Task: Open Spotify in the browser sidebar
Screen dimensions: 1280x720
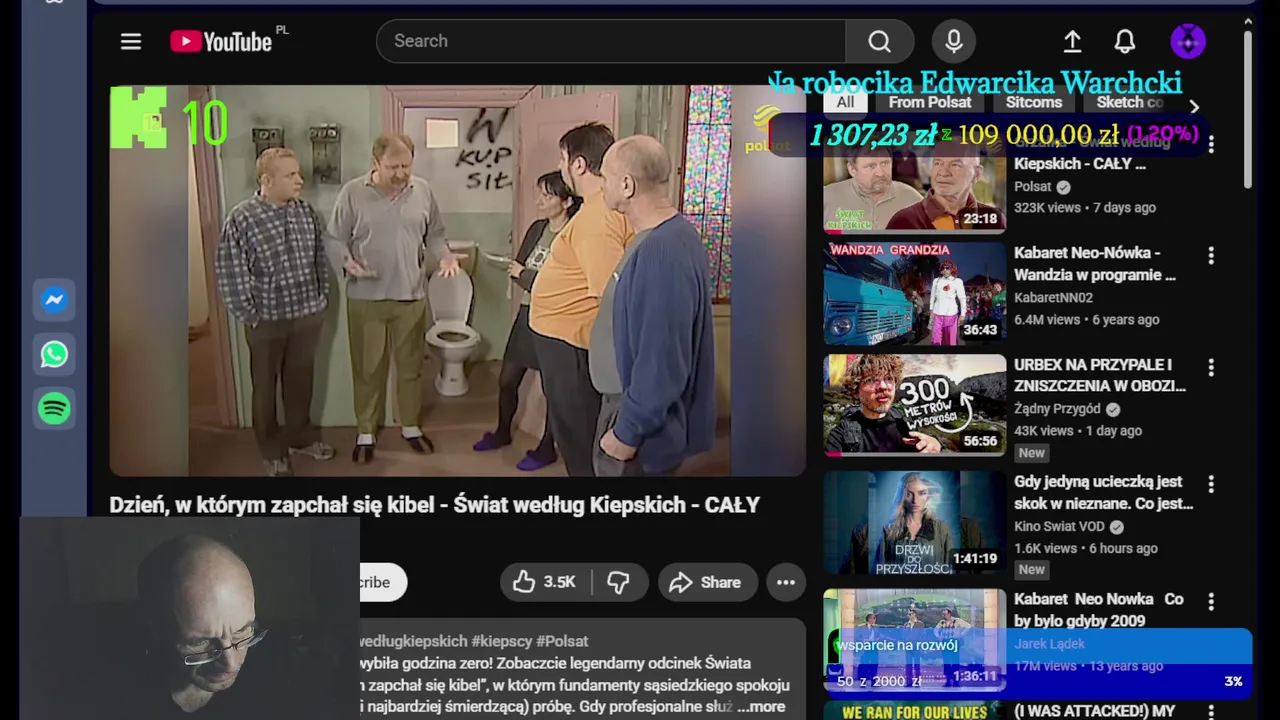Action: (54, 408)
